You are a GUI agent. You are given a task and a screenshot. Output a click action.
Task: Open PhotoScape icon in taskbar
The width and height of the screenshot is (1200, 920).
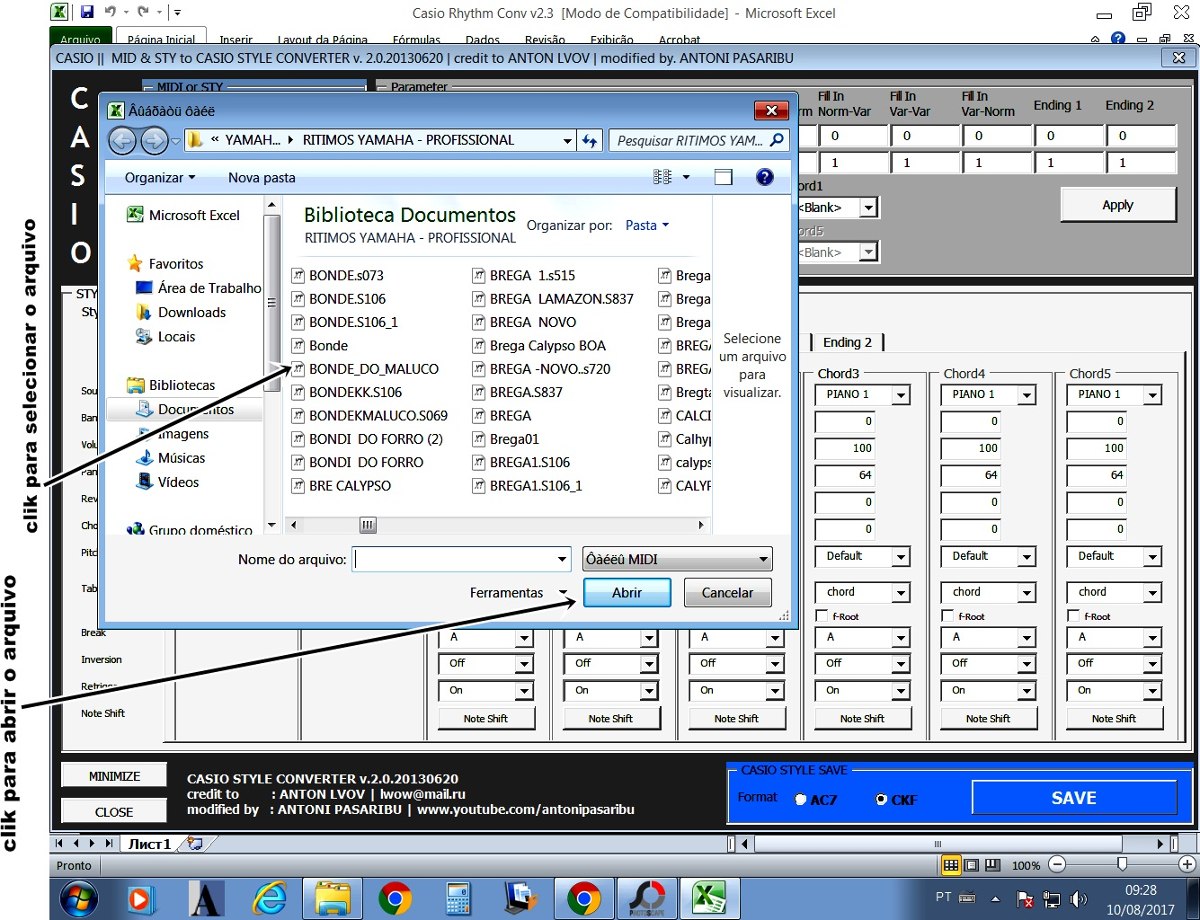click(x=646, y=899)
